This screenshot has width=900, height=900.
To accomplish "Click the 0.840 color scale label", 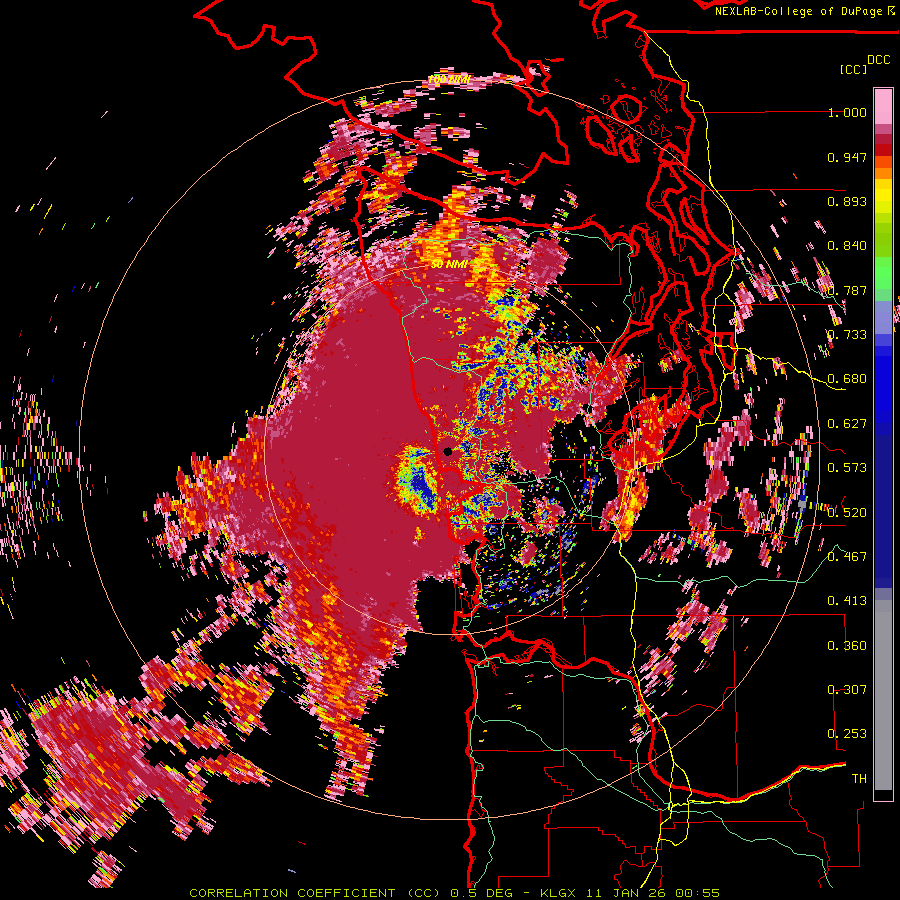I will click(847, 246).
